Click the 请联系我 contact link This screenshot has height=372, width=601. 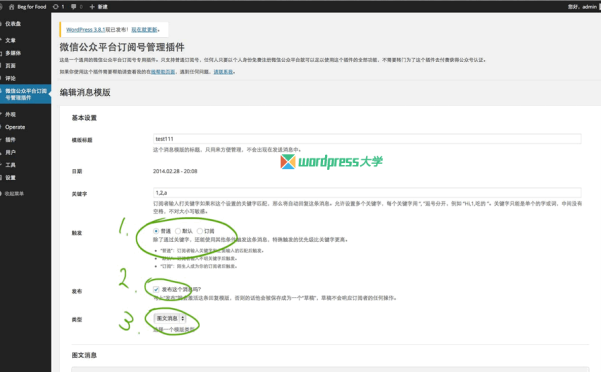tap(223, 72)
